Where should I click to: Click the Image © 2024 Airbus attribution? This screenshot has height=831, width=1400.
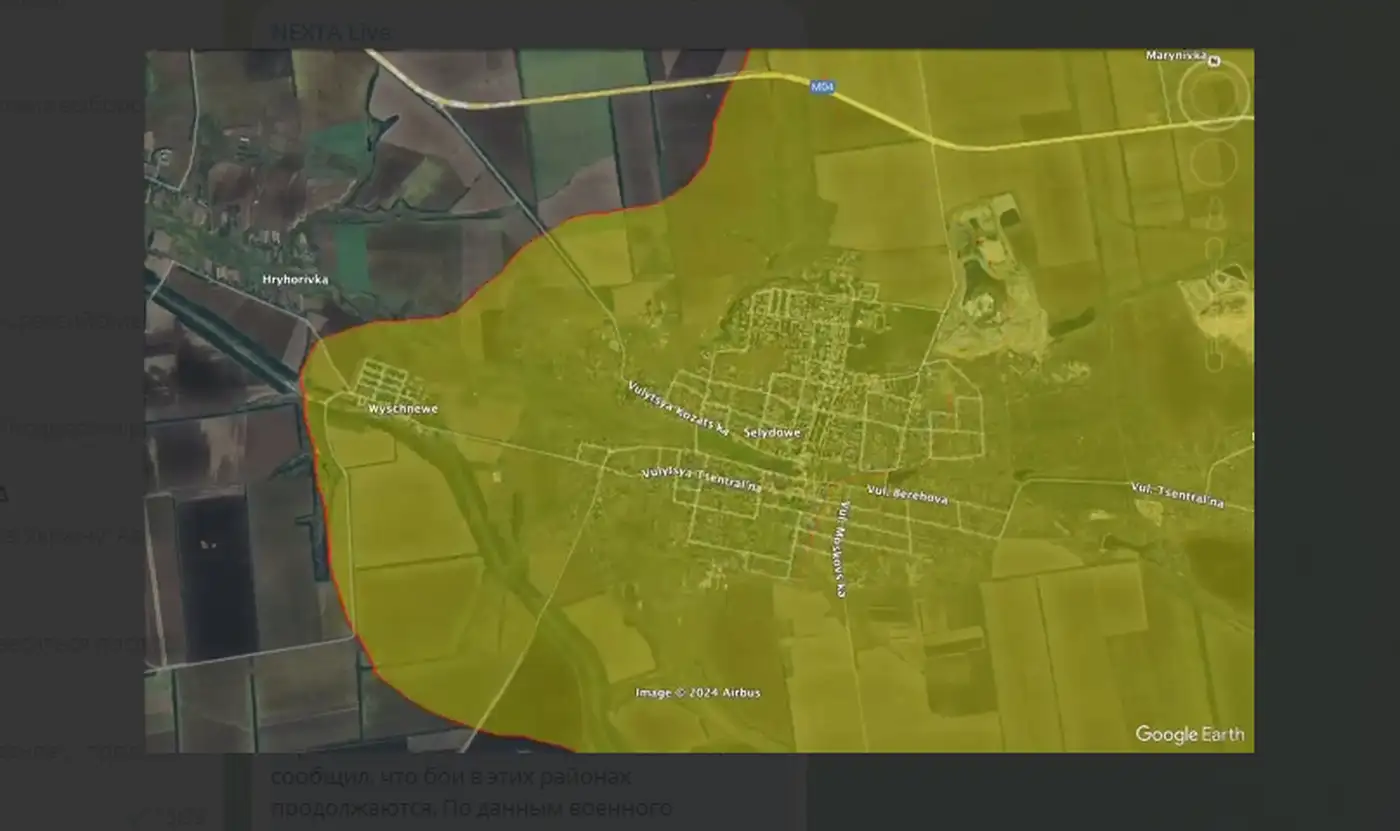click(x=698, y=693)
